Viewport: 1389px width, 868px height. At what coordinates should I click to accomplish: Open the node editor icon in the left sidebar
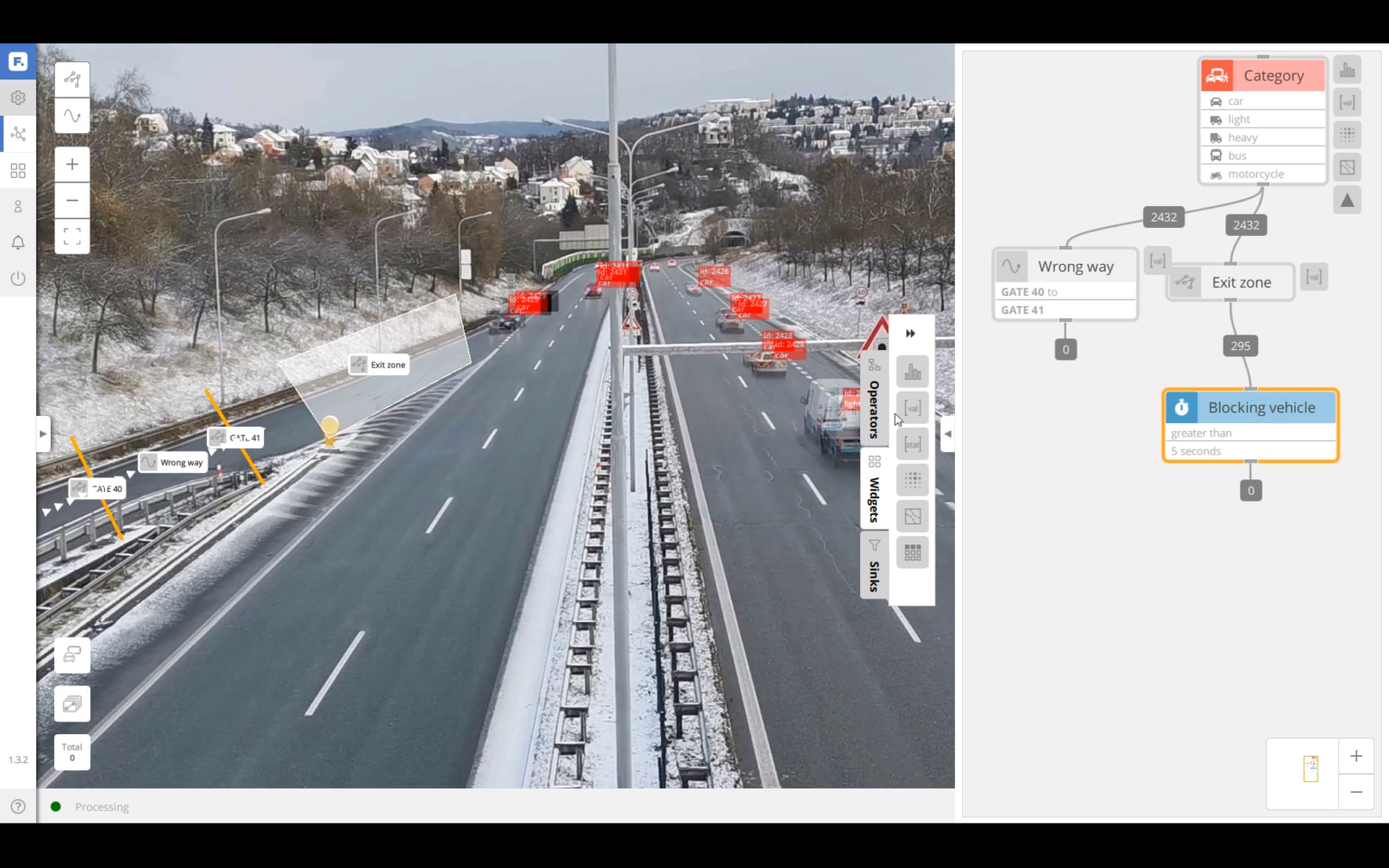coord(18,133)
